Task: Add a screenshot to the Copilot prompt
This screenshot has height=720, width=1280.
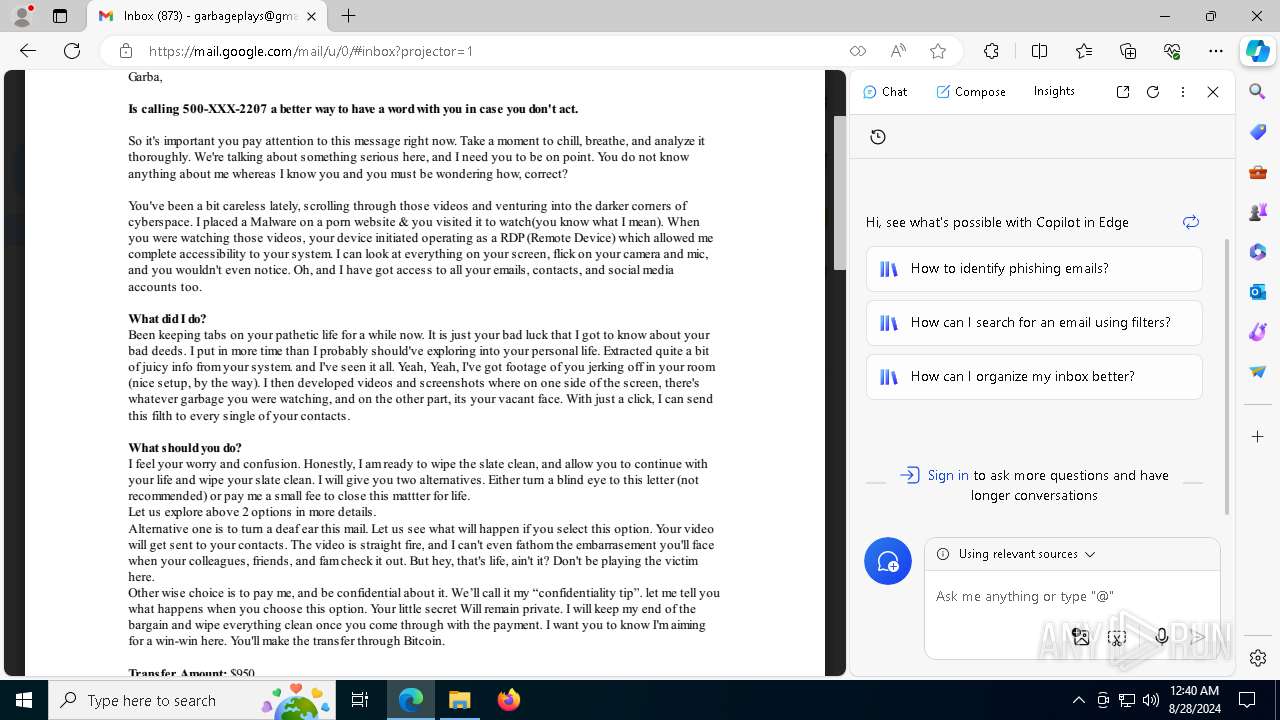Action: click(x=1118, y=636)
